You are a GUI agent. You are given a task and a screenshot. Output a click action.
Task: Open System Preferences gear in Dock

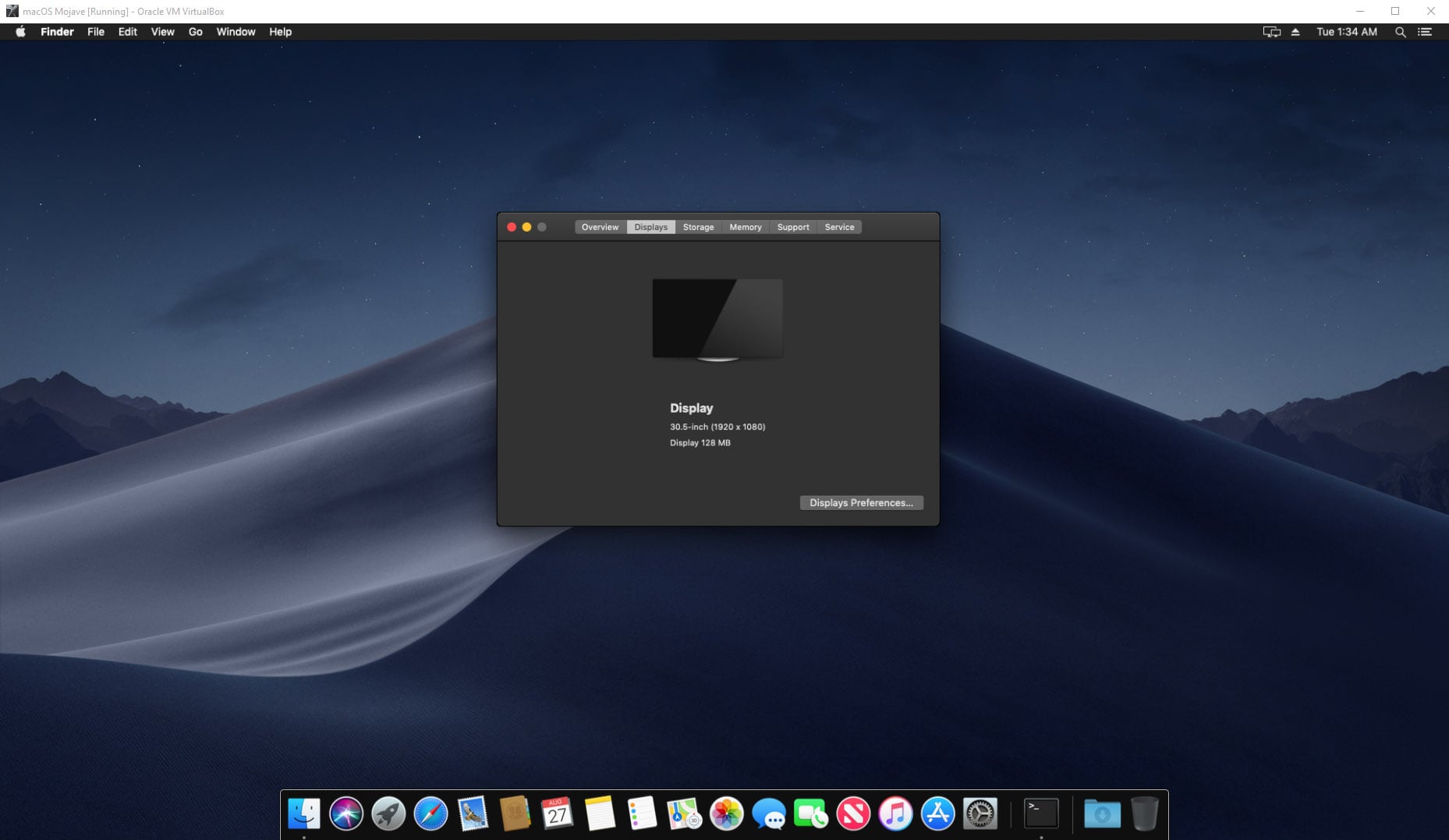tap(980, 814)
